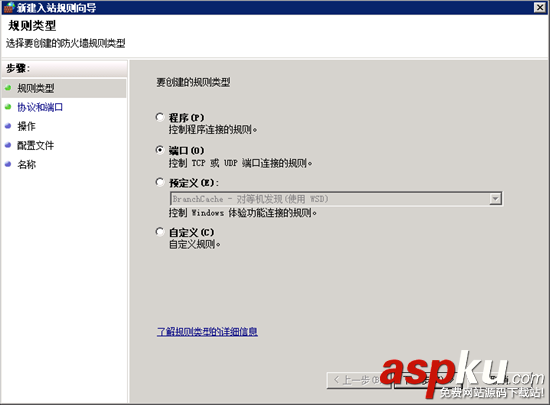
Task: Click the predefined rule dropdown arrow
Action: pos(495,199)
